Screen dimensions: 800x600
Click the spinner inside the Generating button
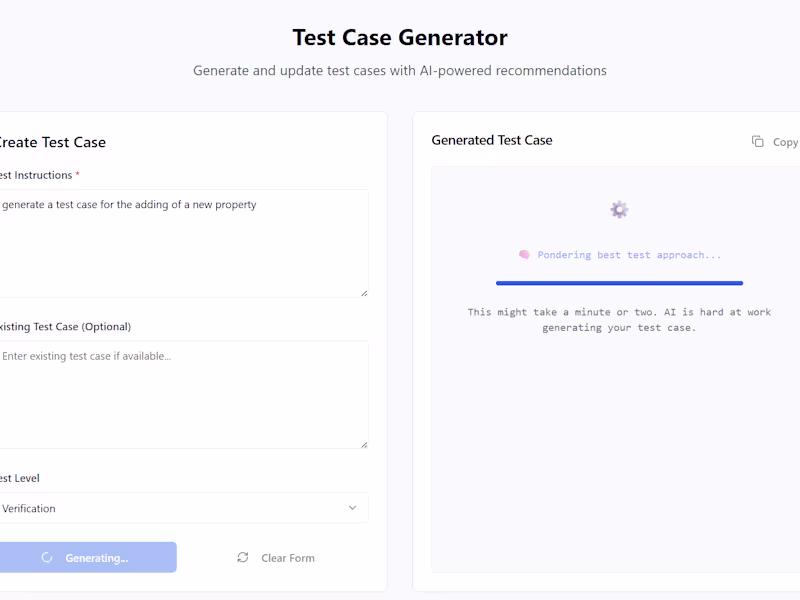click(x=46, y=557)
